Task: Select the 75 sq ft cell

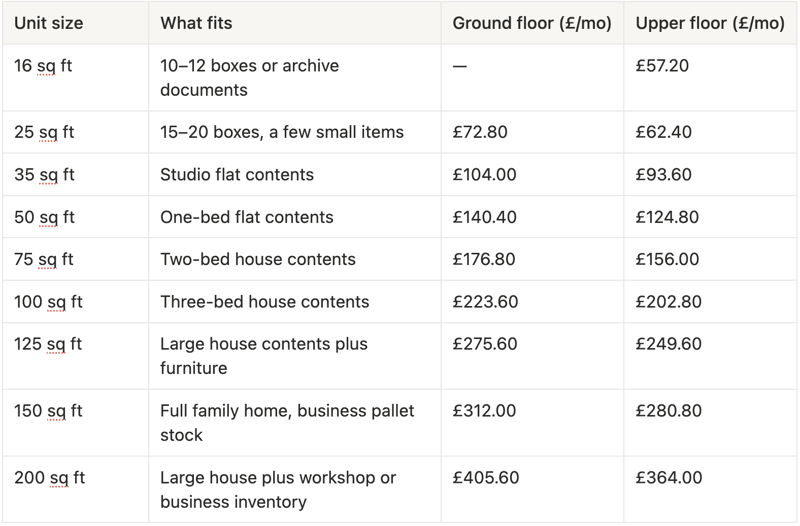Action: pyautogui.click(x=43, y=259)
